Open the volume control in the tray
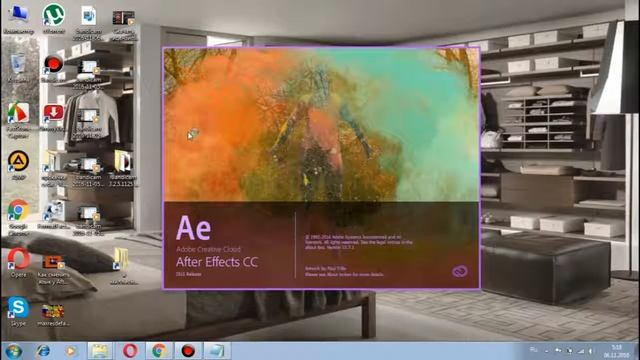This screenshot has height=360, width=640. [591, 351]
